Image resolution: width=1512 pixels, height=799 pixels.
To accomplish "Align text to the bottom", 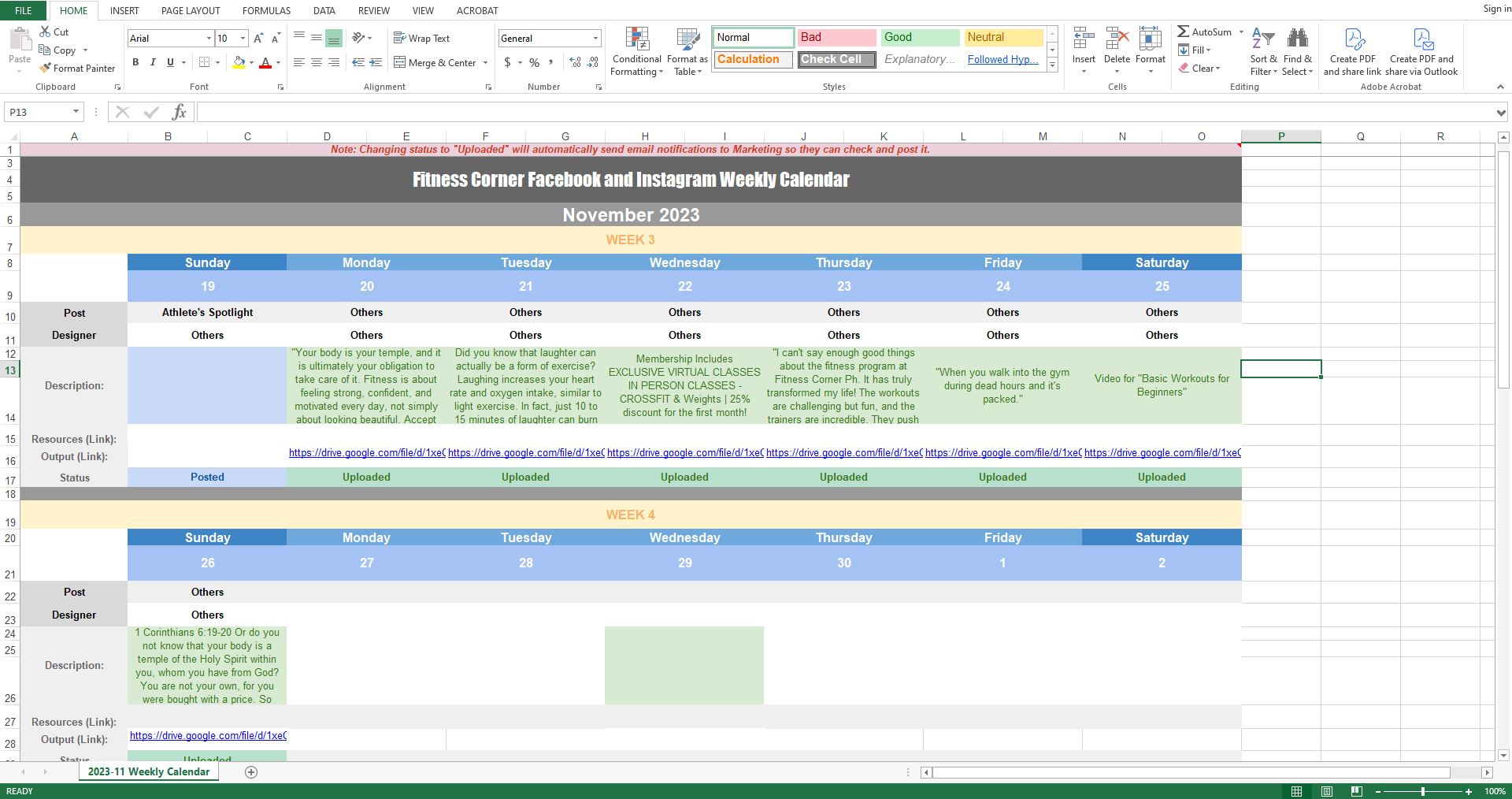I will 334,38.
